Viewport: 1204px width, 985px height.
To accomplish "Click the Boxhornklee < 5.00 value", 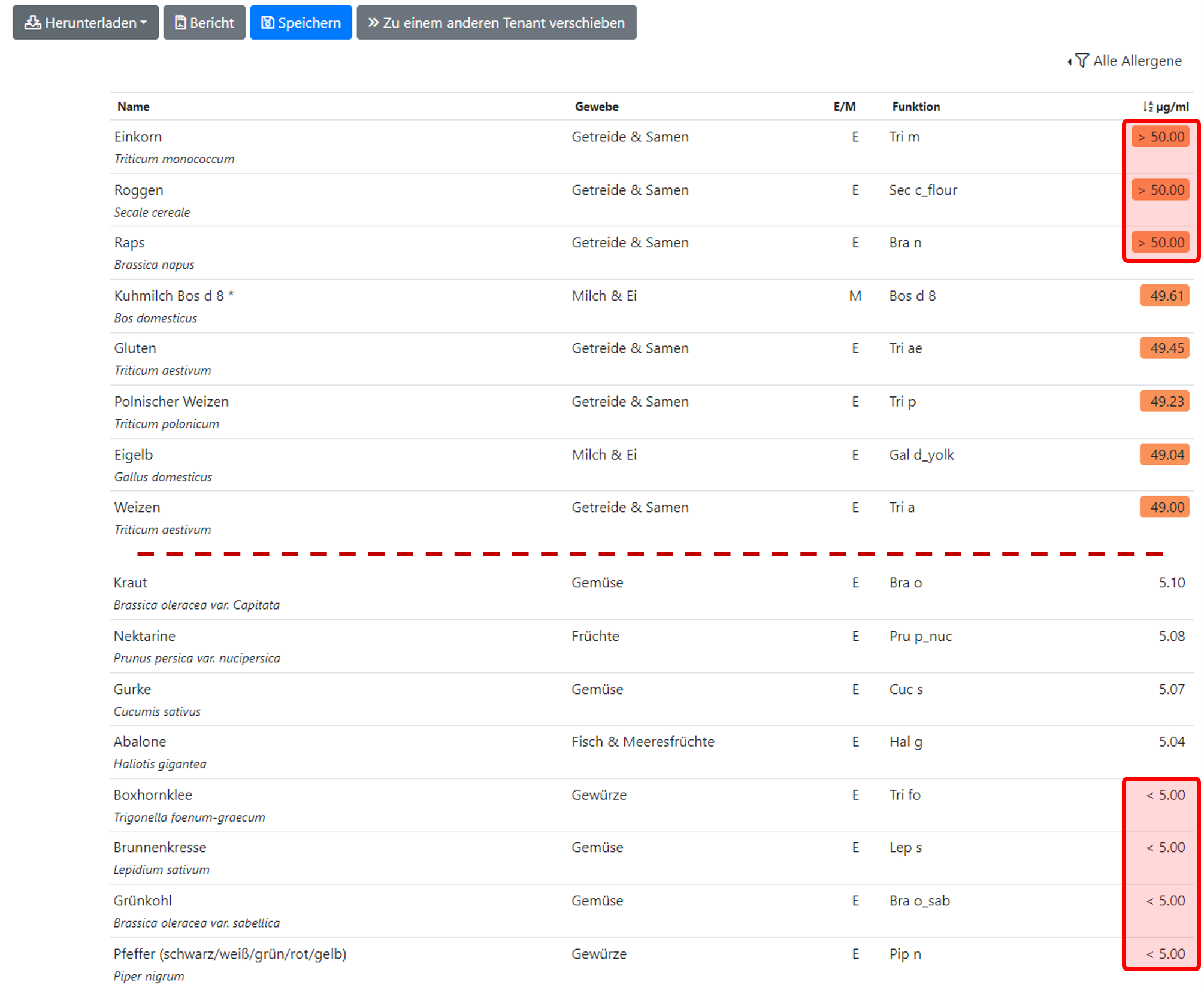I will coord(1165,795).
